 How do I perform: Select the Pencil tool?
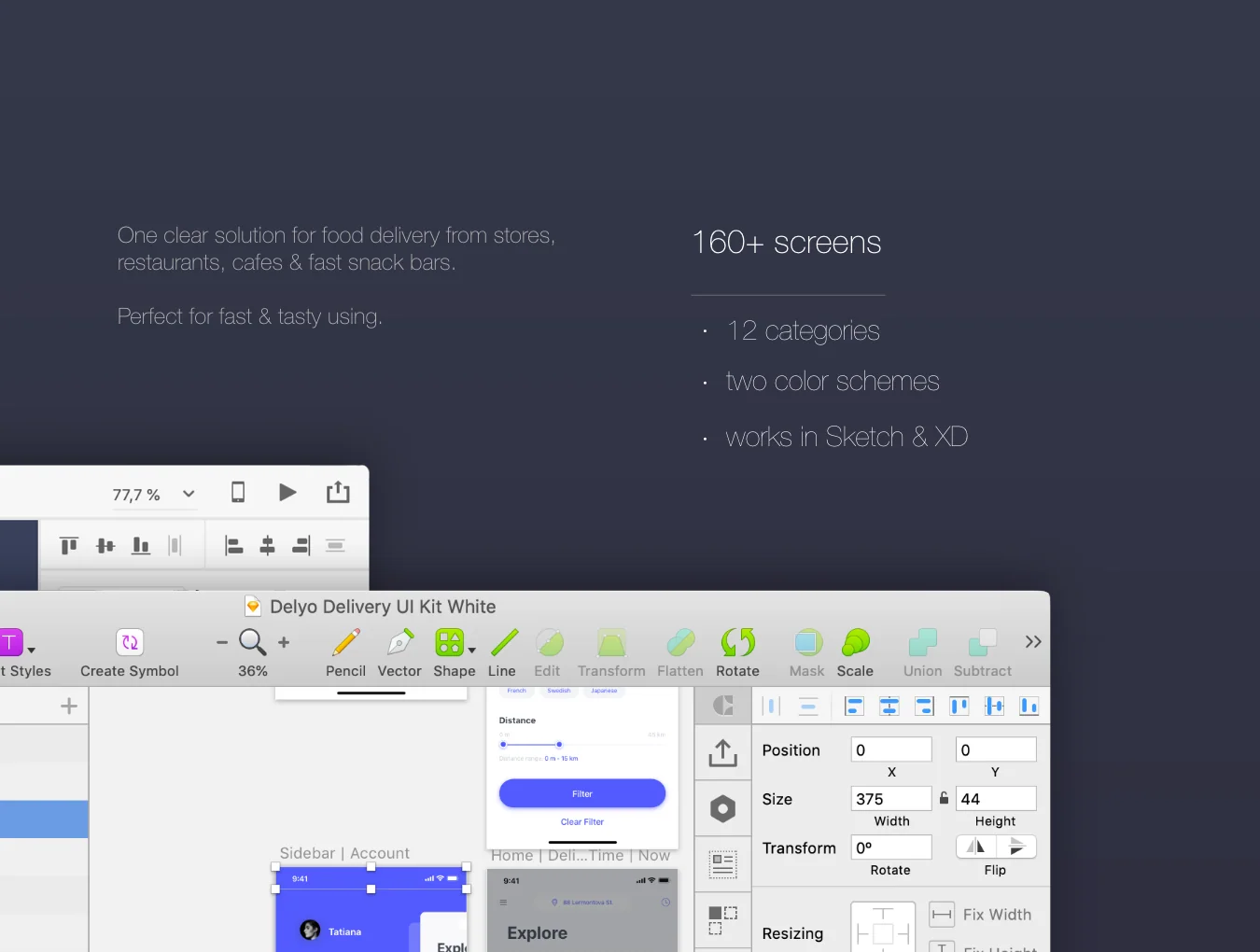(345, 653)
